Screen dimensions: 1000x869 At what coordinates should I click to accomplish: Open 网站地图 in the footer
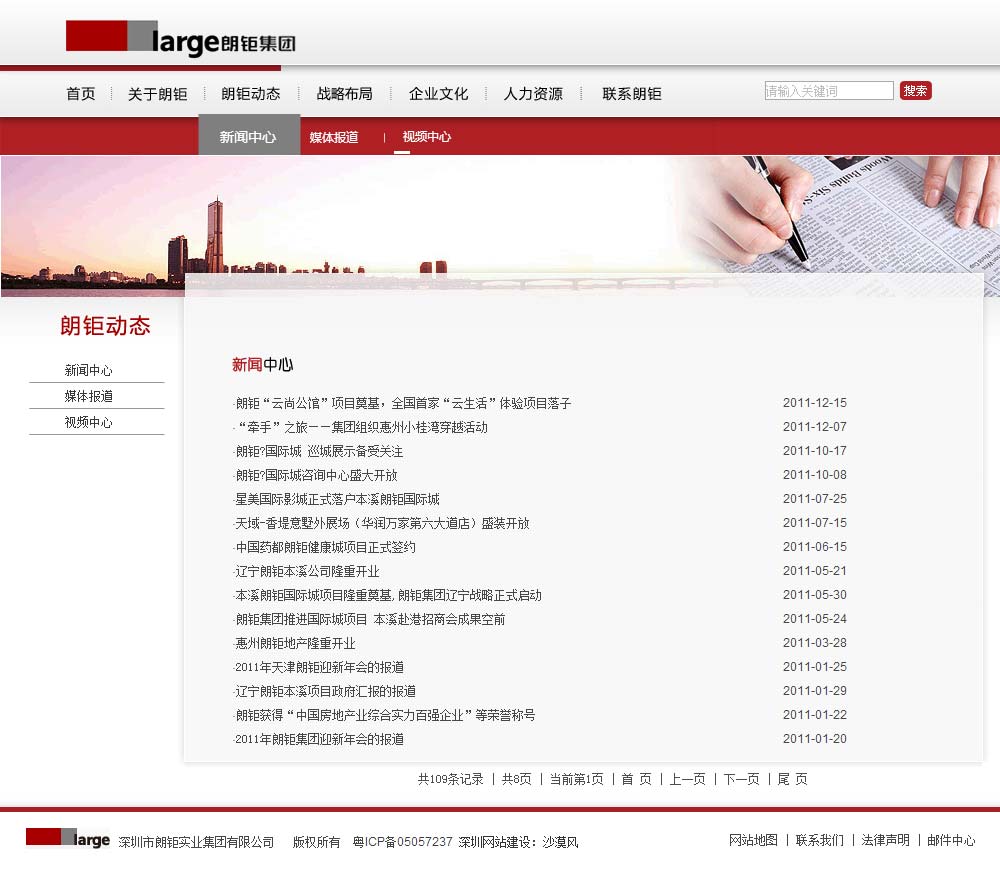(x=753, y=840)
